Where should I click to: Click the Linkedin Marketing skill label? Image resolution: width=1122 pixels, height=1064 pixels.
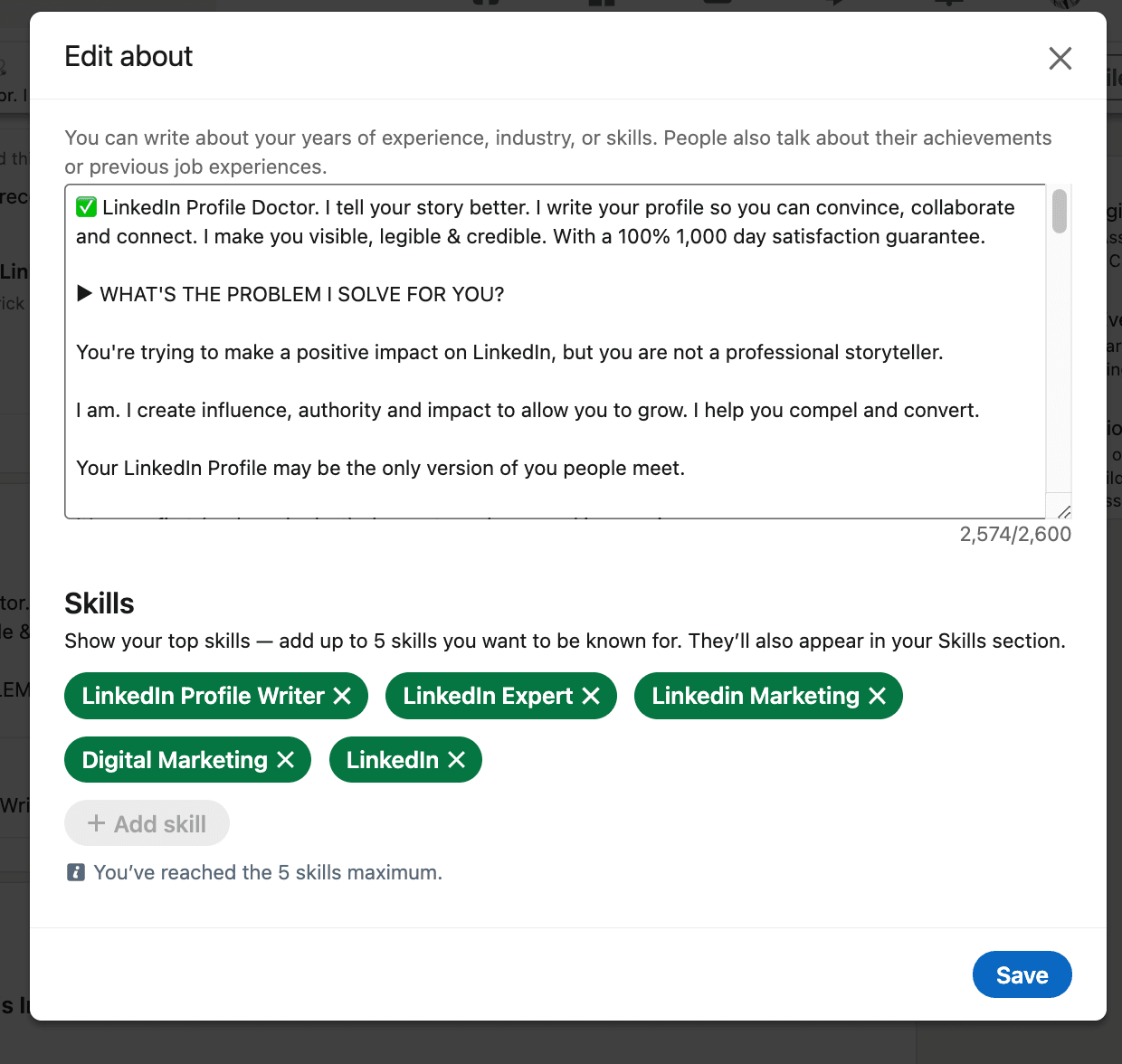[x=756, y=696]
